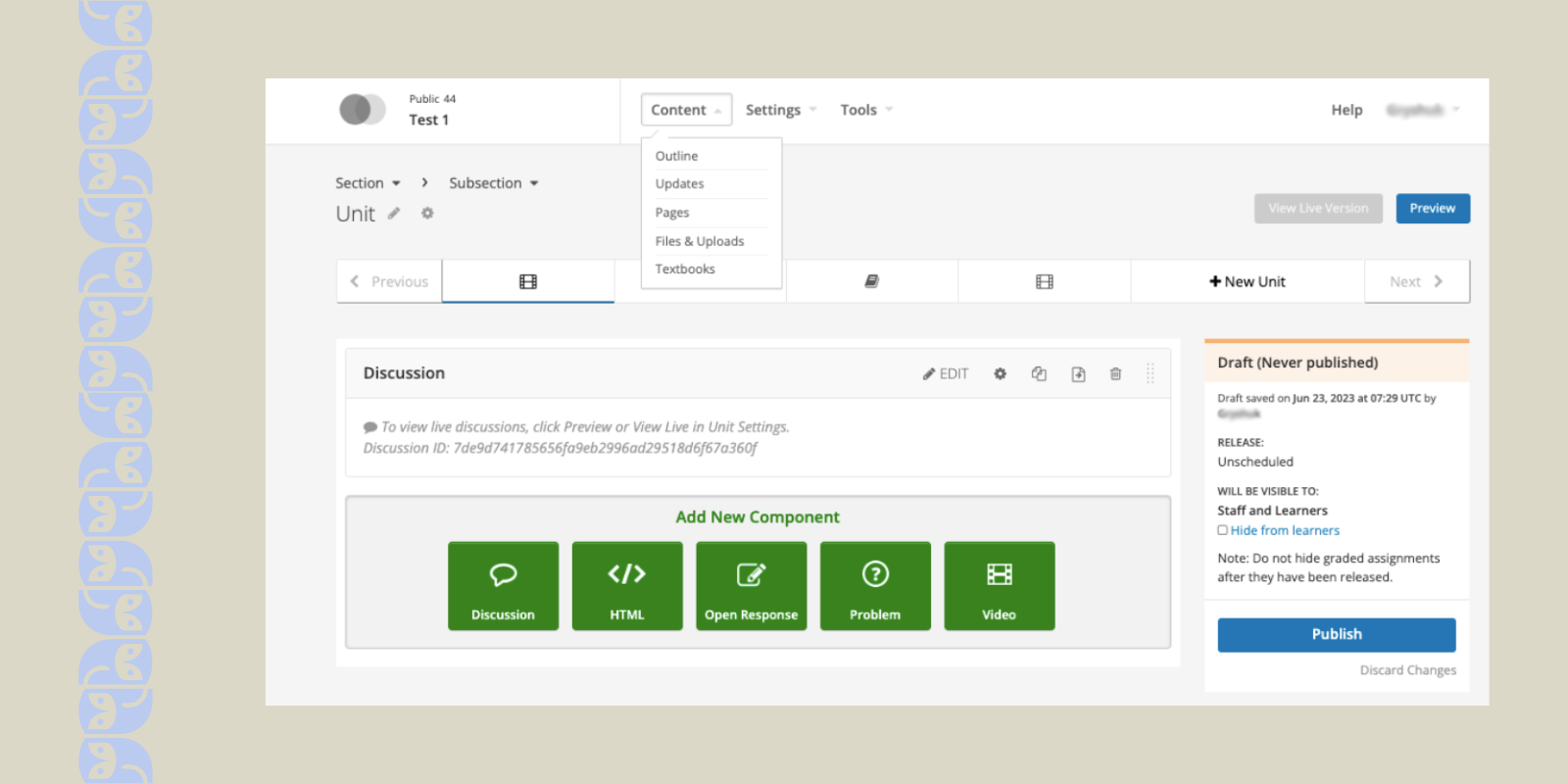The width and height of the screenshot is (1568, 784).
Task: Click the Preview button
Action: [1433, 209]
